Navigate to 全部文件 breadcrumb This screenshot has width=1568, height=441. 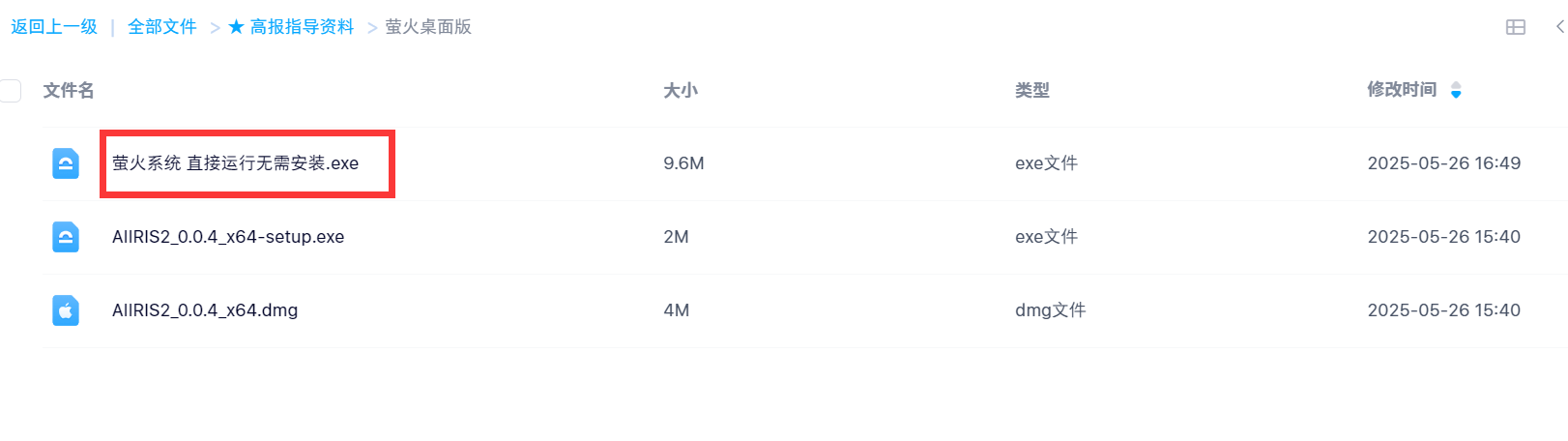pyautogui.click(x=162, y=27)
